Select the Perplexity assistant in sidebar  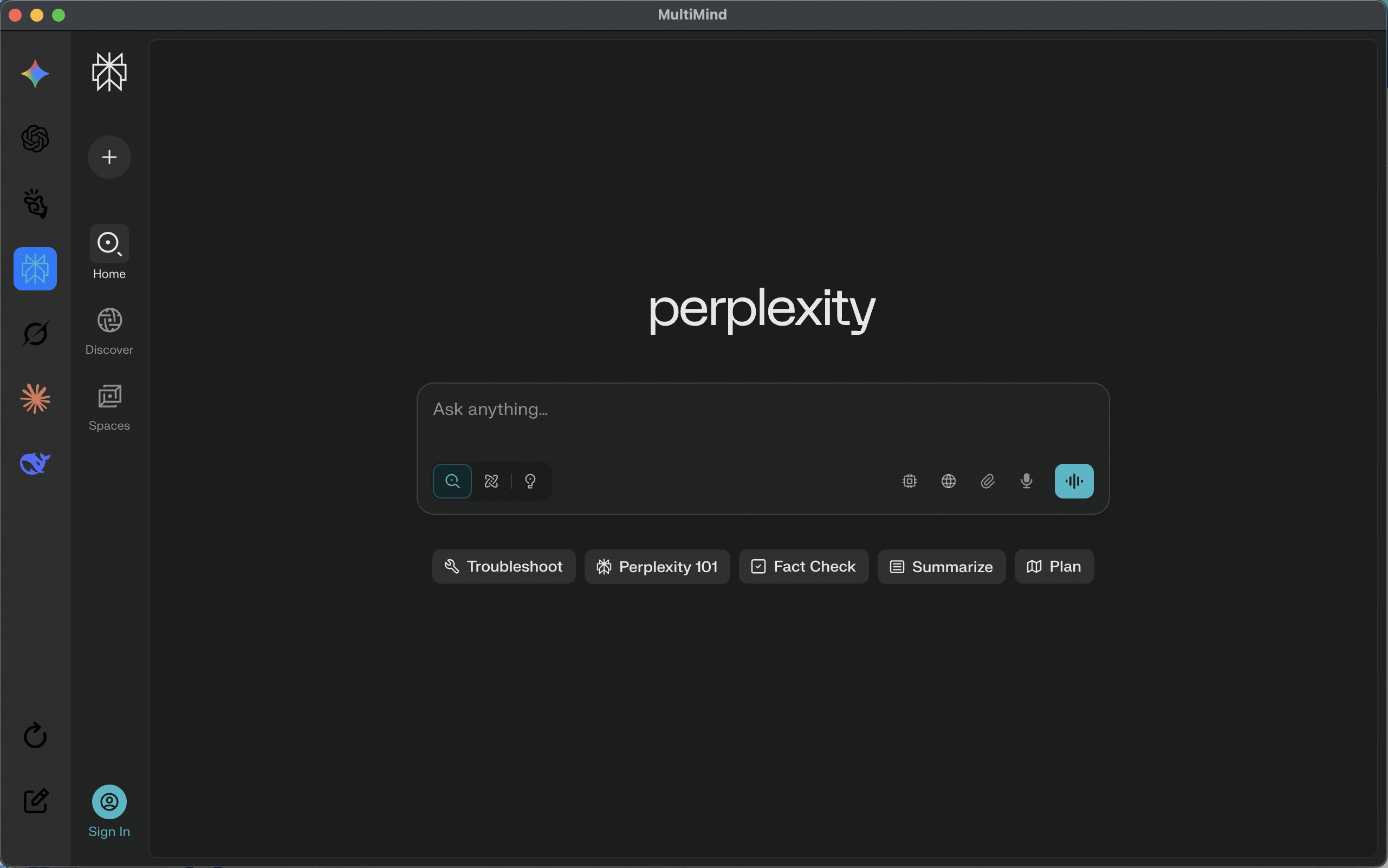pyautogui.click(x=35, y=269)
